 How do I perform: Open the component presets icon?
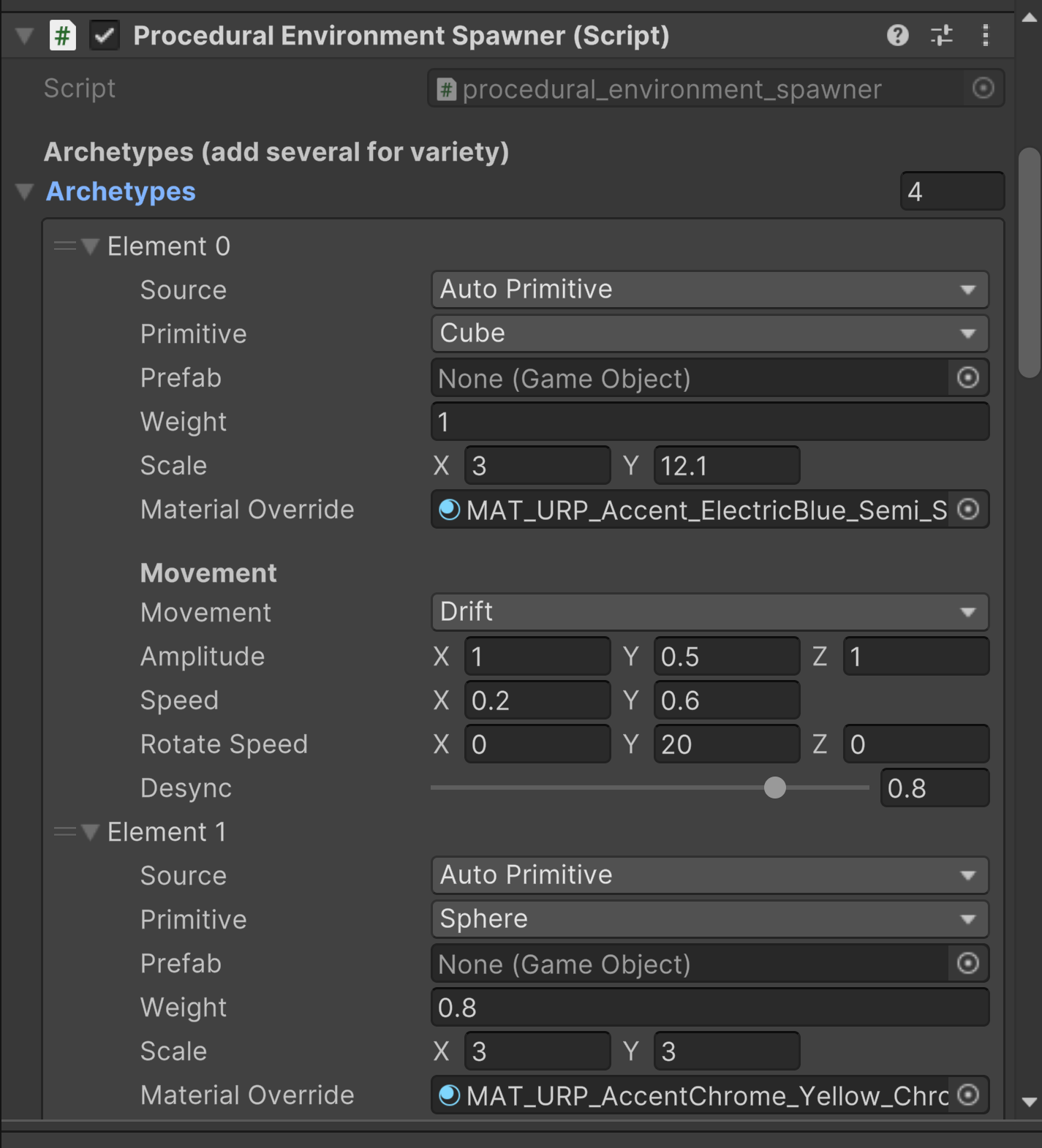[x=941, y=35]
